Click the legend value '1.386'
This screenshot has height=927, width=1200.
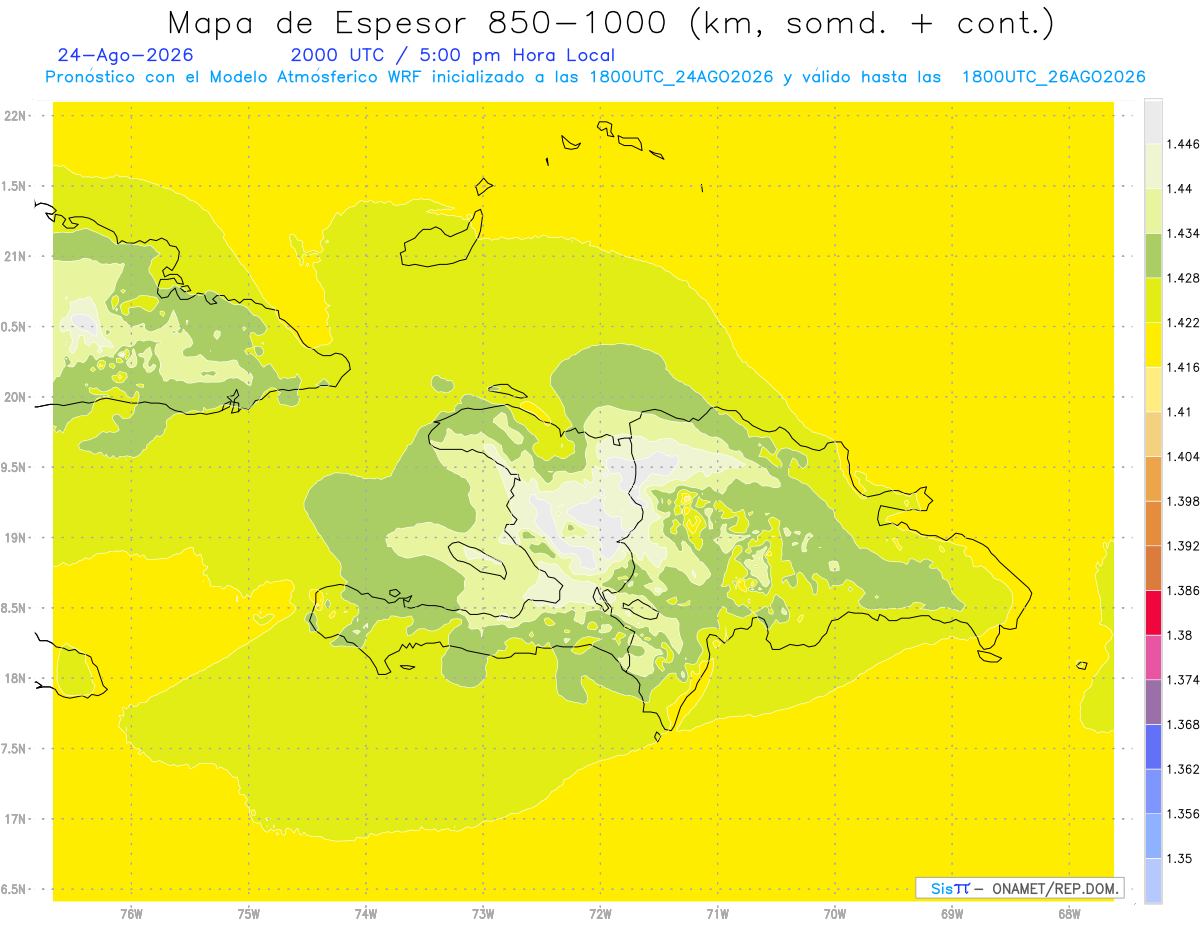[1182, 590]
